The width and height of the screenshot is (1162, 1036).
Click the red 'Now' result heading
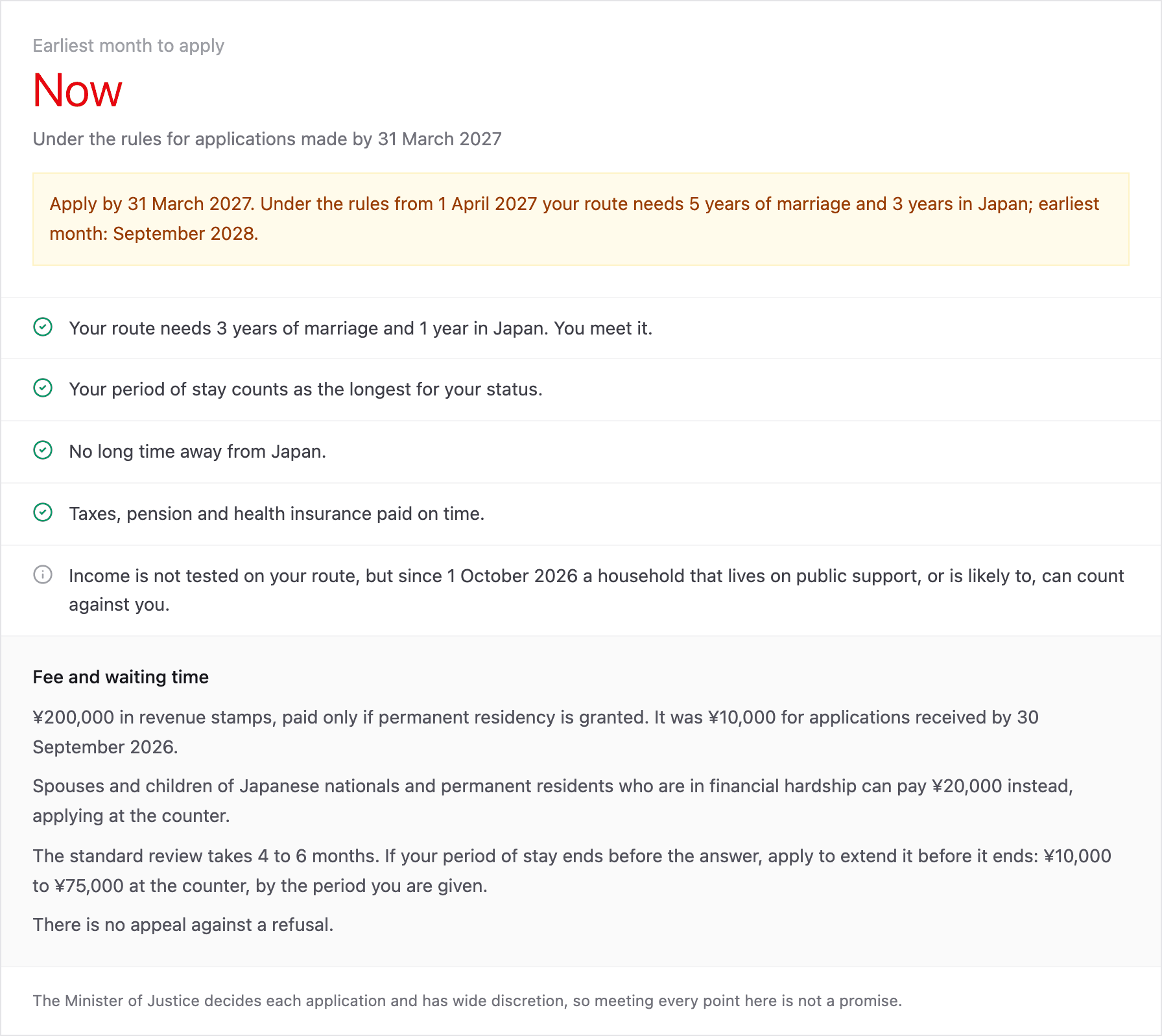click(x=77, y=91)
